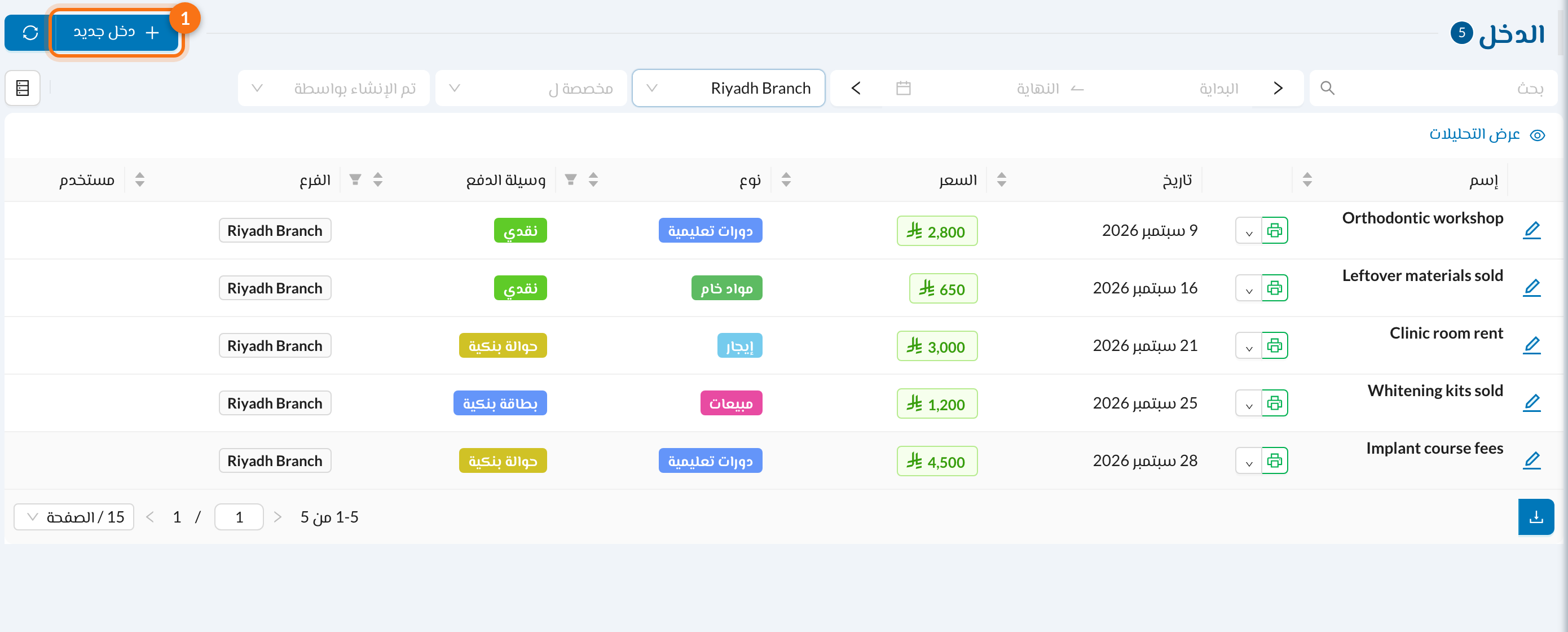The height and width of the screenshot is (632, 1568).
Task: Edit the Orthodontic workshop entry
Action: point(1531,230)
